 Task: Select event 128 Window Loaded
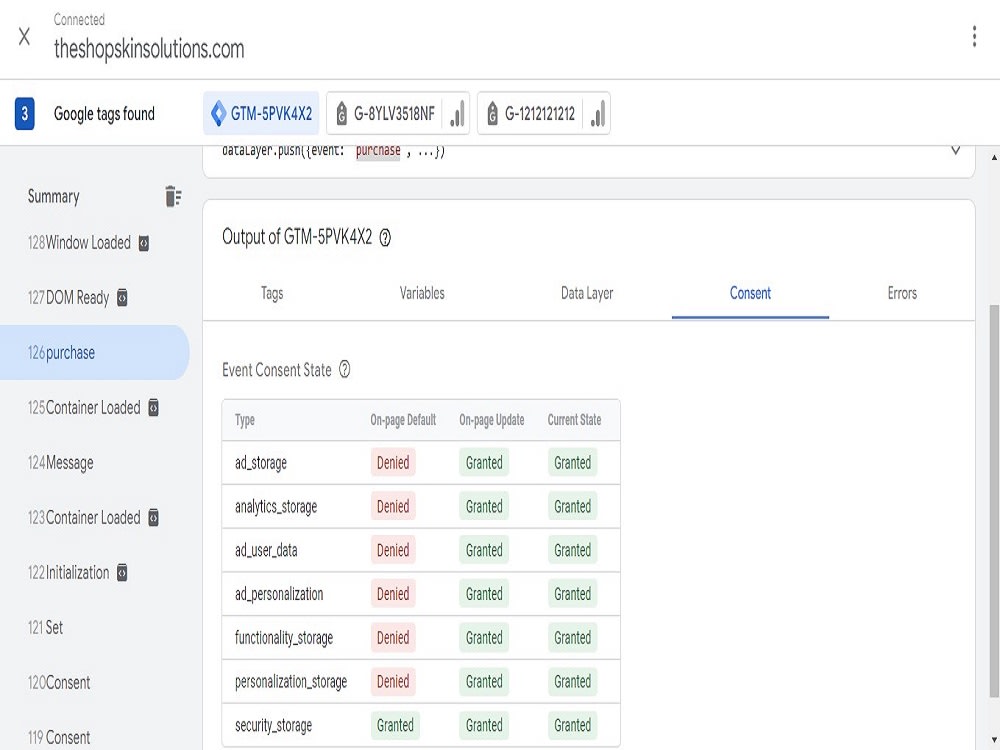[x=88, y=243]
